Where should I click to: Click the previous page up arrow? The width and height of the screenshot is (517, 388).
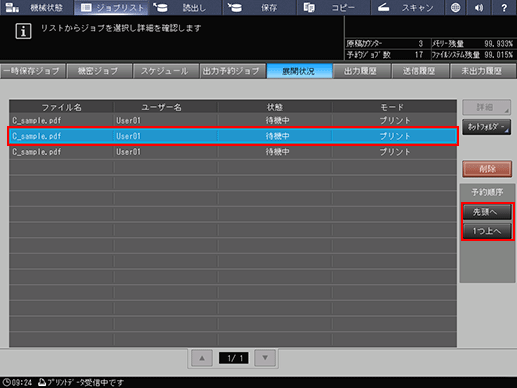click(202, 358)
